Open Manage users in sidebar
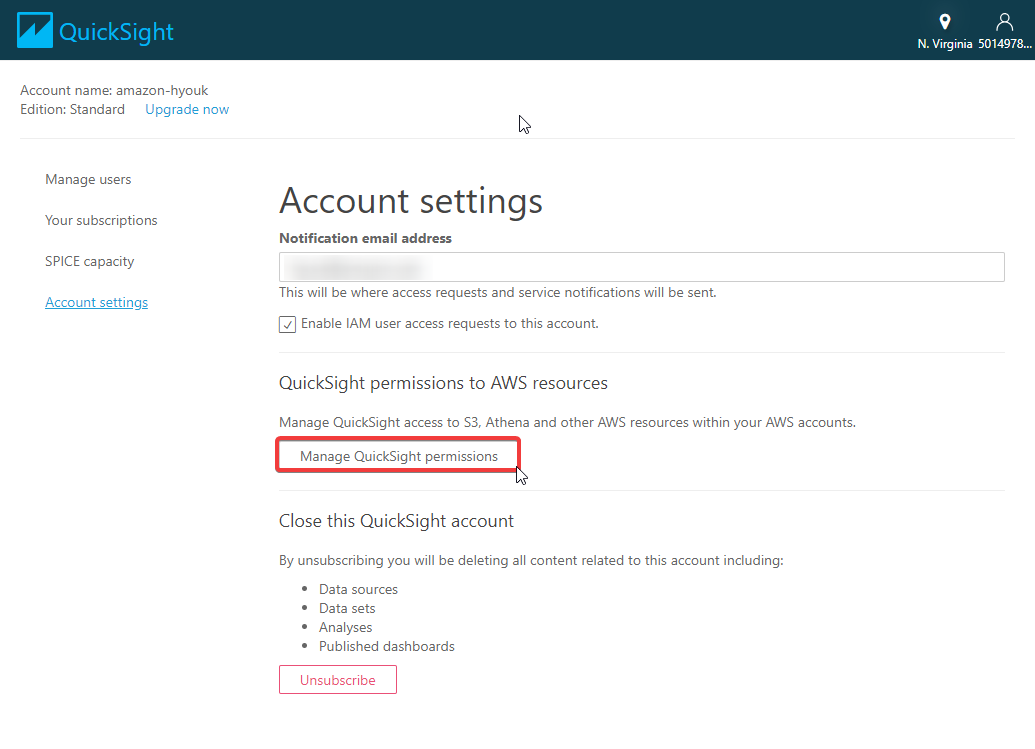The image size is (1035, 749). coord(88,179)
